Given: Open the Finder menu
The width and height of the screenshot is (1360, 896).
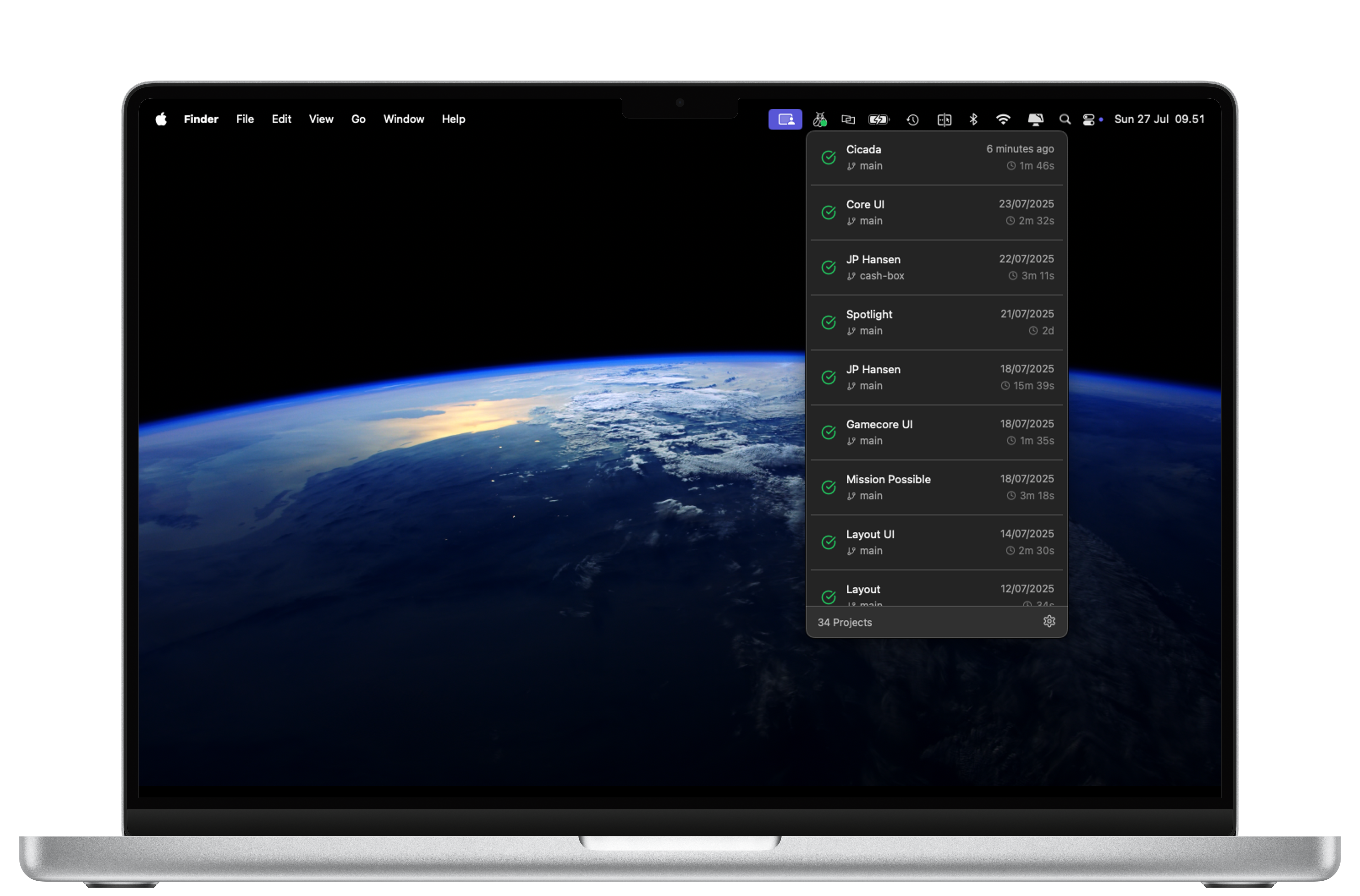Looking at the screenshot, I should tap(201, 119).
